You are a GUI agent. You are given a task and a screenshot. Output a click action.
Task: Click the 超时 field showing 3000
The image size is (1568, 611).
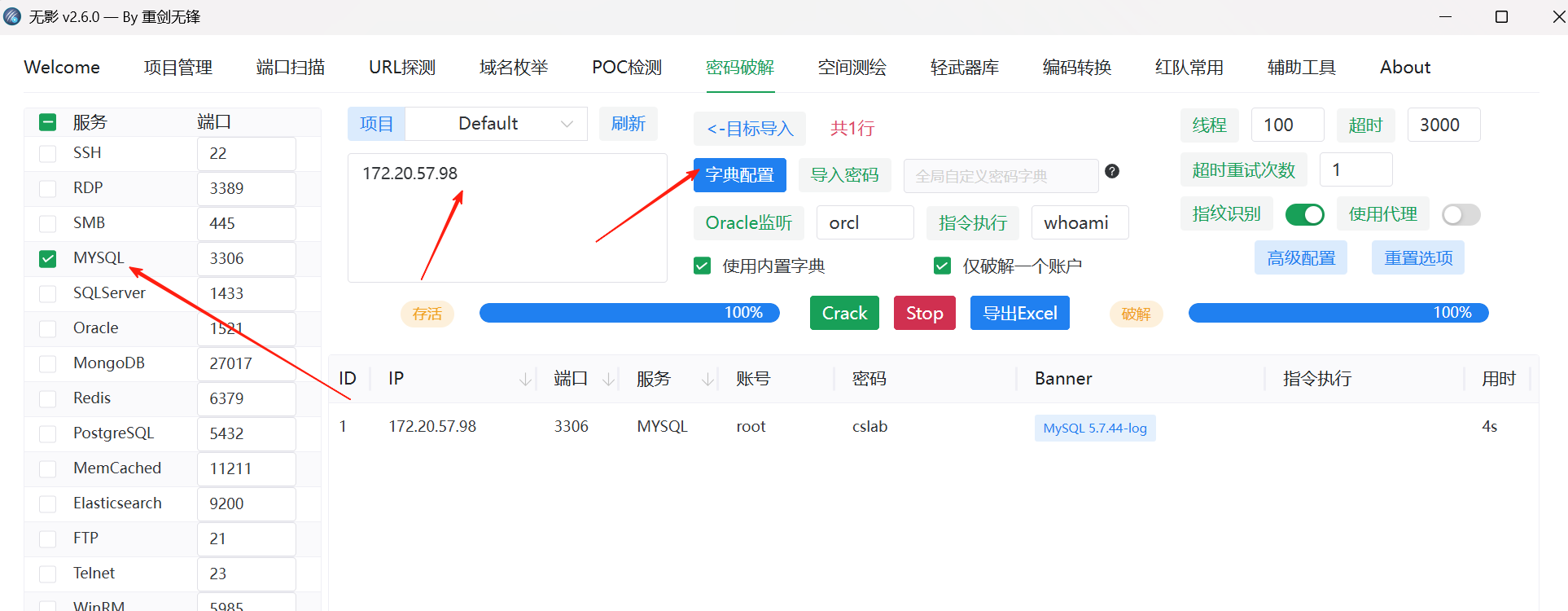(x=1444, y=125)
